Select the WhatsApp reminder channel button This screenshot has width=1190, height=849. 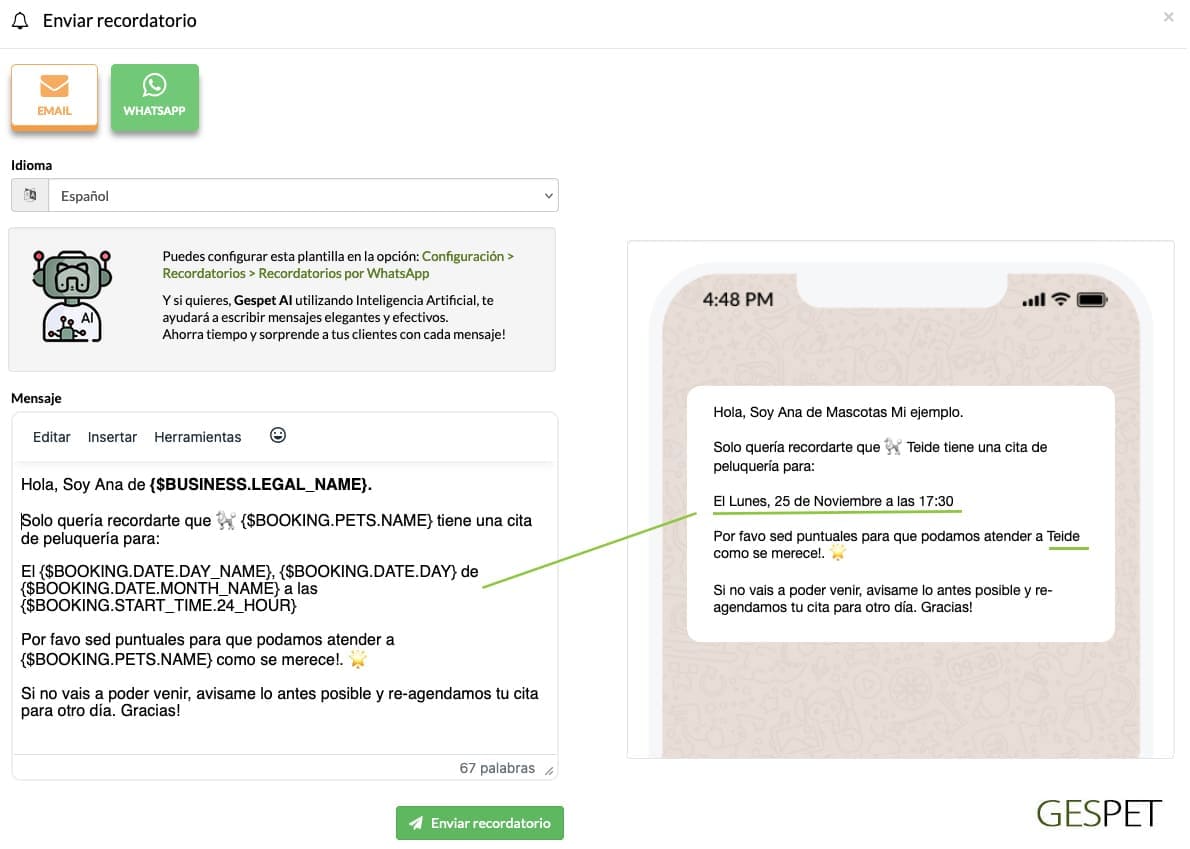click(x=155, y=97)
